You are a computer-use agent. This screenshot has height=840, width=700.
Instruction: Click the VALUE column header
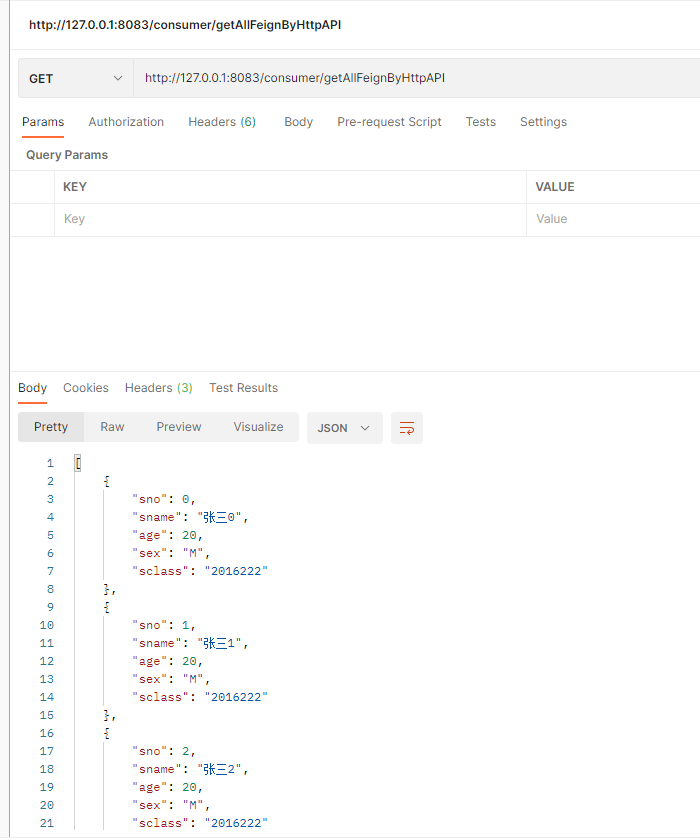(555, 187)
